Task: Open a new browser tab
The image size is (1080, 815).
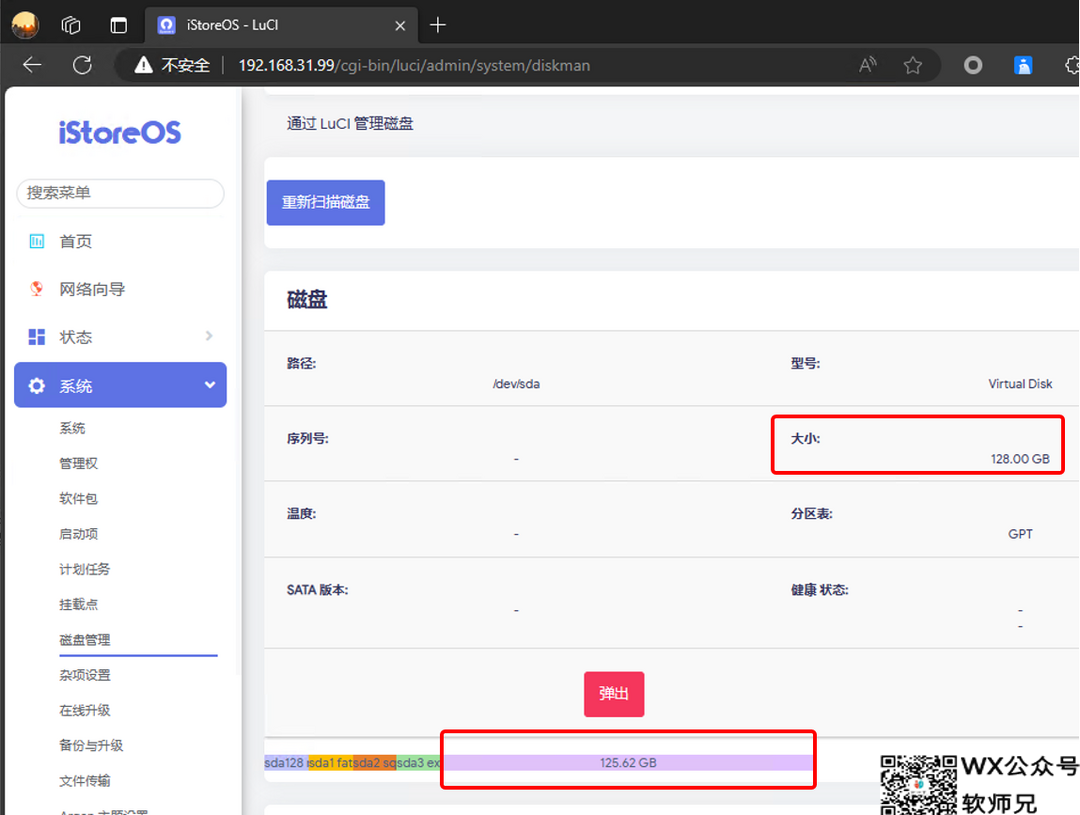Action: [x=437, y=25]
